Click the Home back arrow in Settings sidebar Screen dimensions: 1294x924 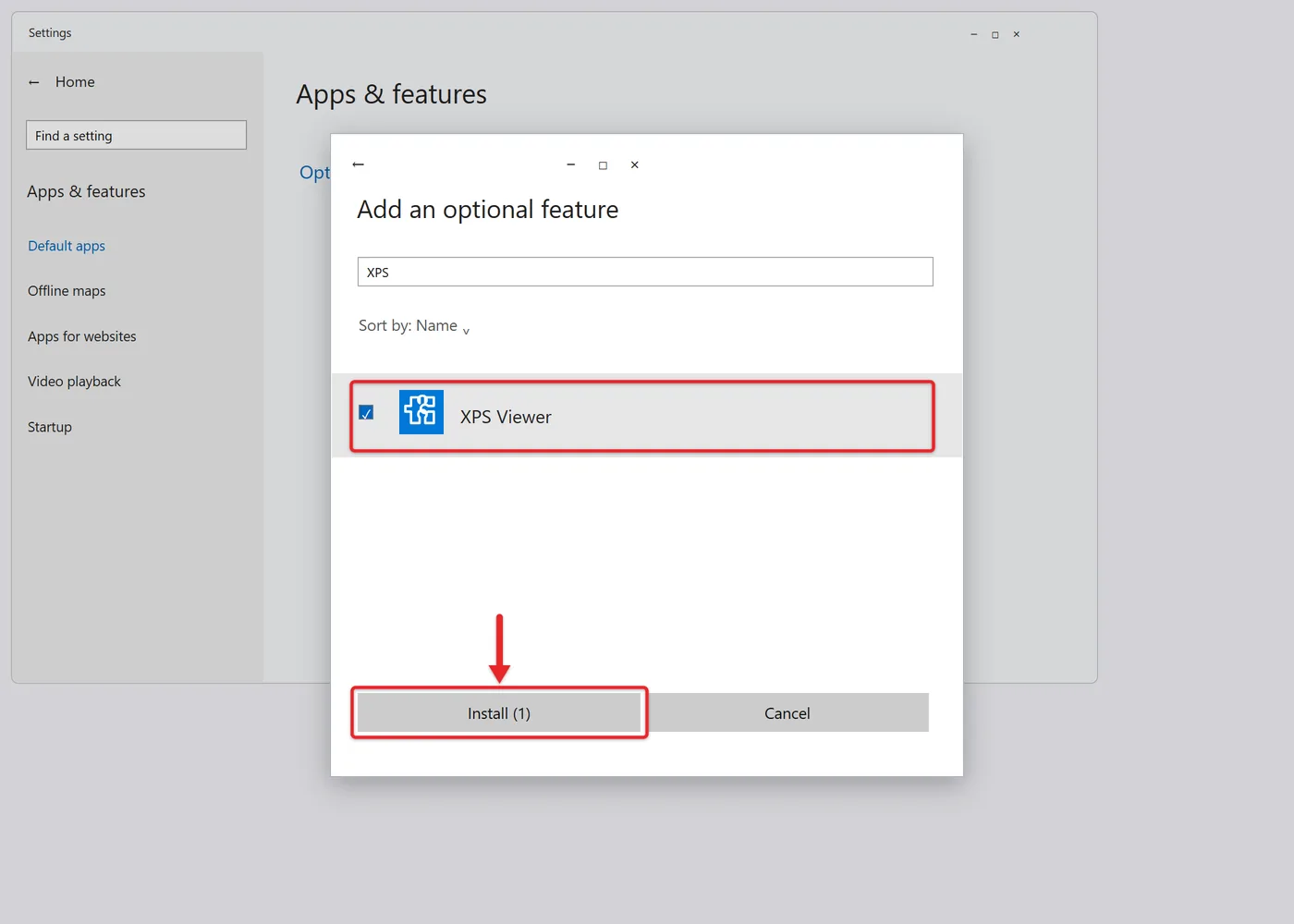[34, 82]
